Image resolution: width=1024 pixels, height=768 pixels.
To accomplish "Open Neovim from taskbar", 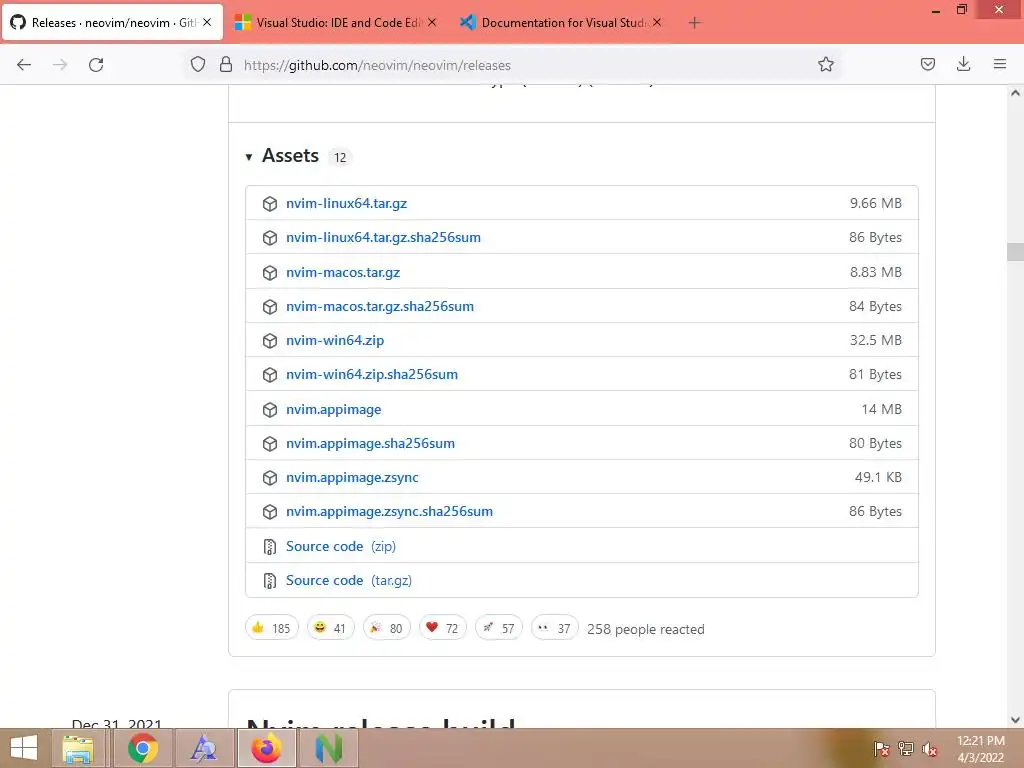I will (x=328, y=748).
